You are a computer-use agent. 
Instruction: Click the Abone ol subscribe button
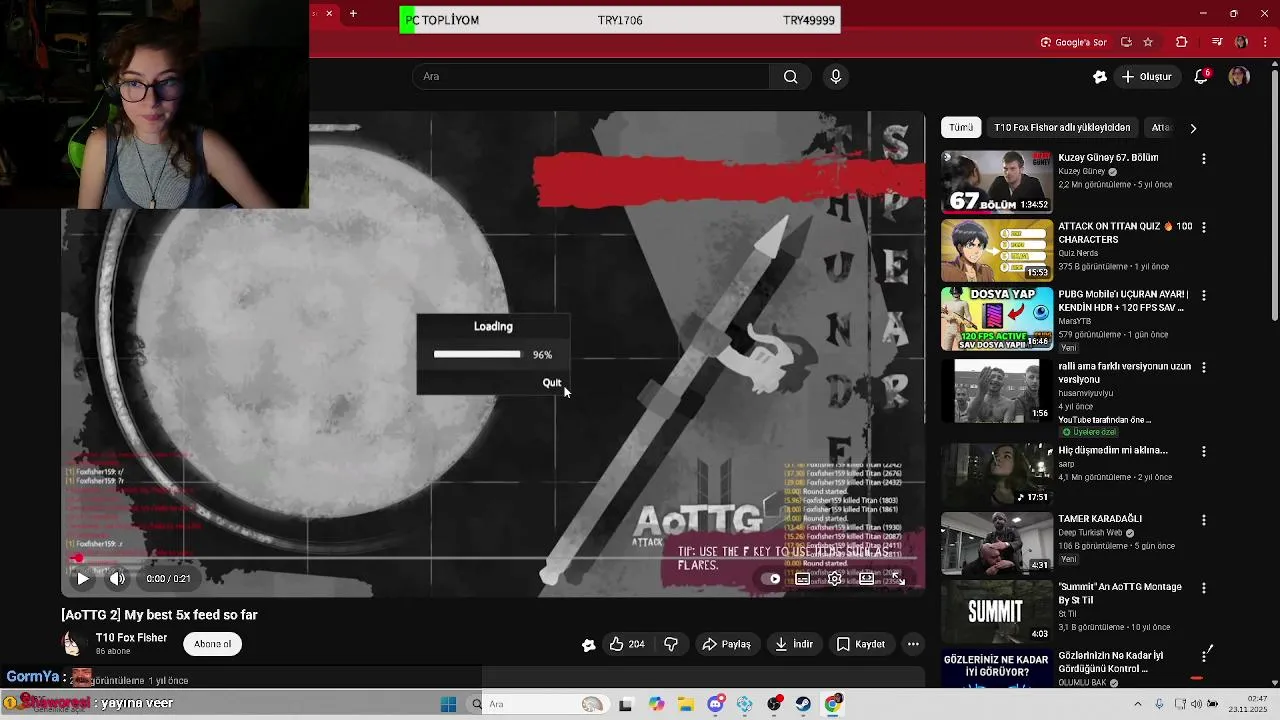pos(212,644)
